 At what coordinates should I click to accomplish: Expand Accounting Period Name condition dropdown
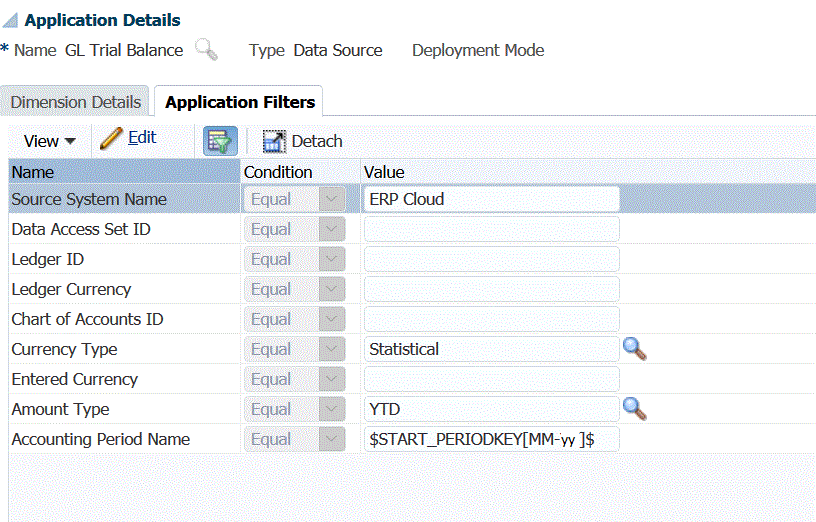click(x=330, y=439)
